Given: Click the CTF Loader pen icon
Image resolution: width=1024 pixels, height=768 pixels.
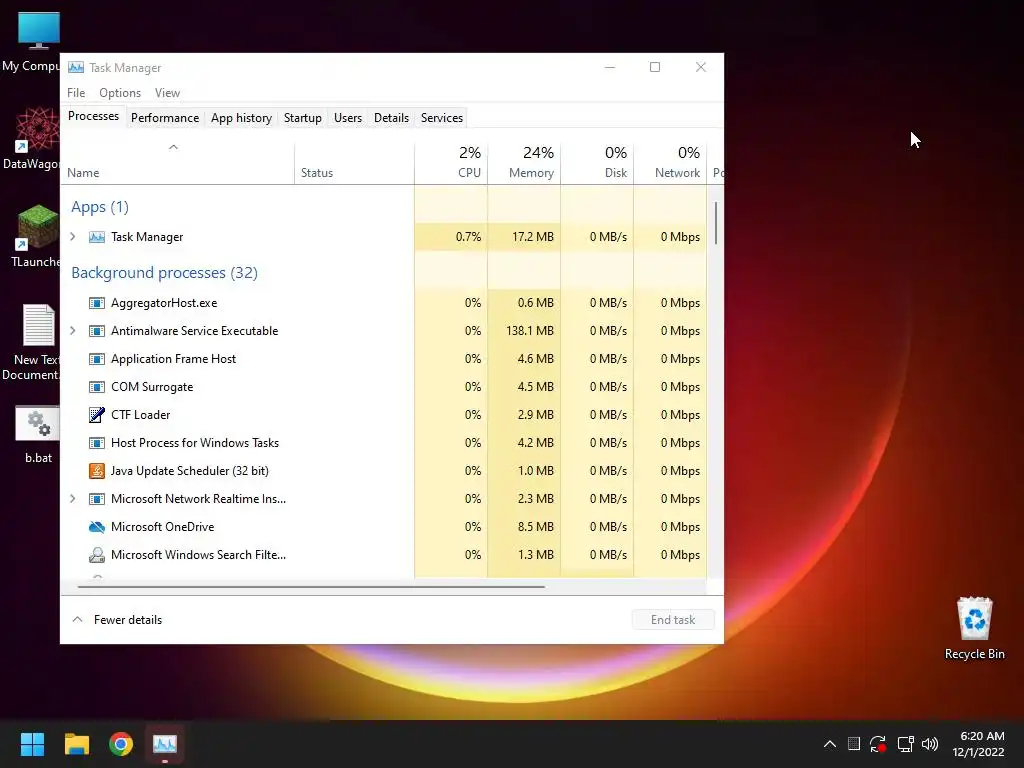Looking at the screenshot, I should (97, 415).
